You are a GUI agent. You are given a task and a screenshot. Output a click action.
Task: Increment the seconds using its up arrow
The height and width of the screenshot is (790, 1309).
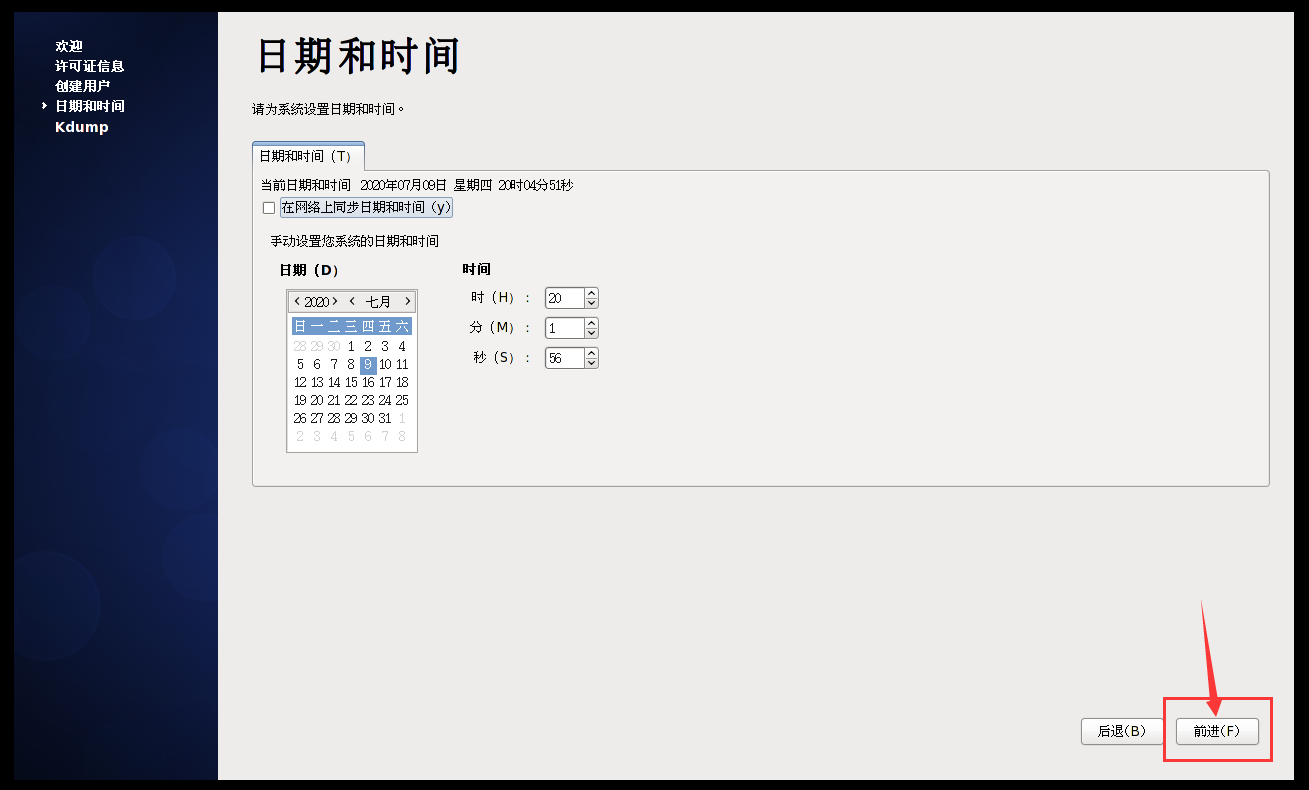click(590, 353)
